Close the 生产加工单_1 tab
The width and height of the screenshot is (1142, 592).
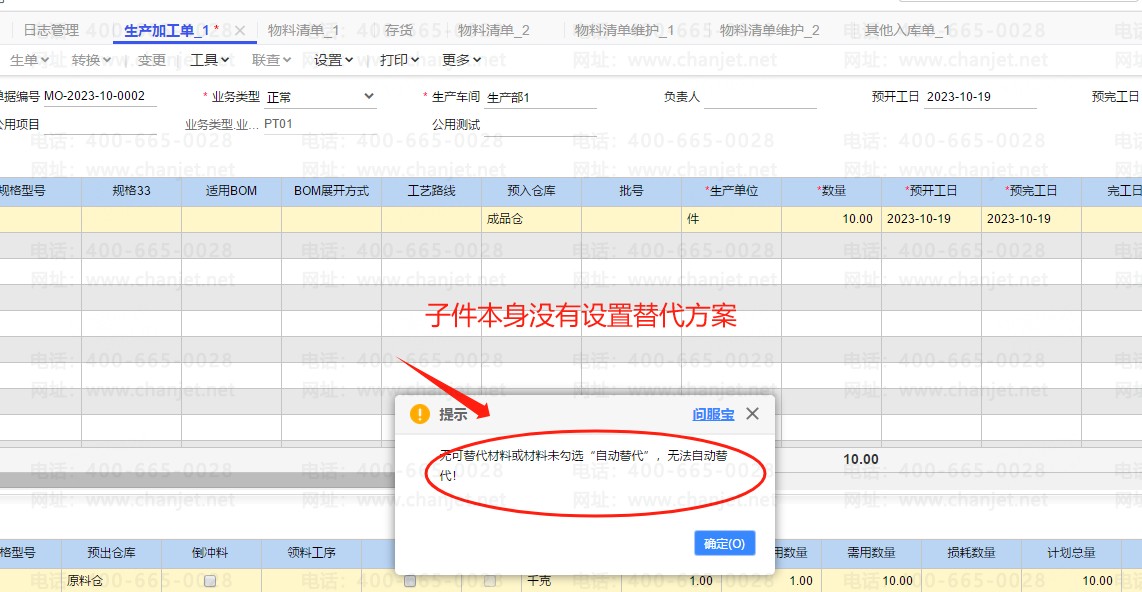point(240,31)
